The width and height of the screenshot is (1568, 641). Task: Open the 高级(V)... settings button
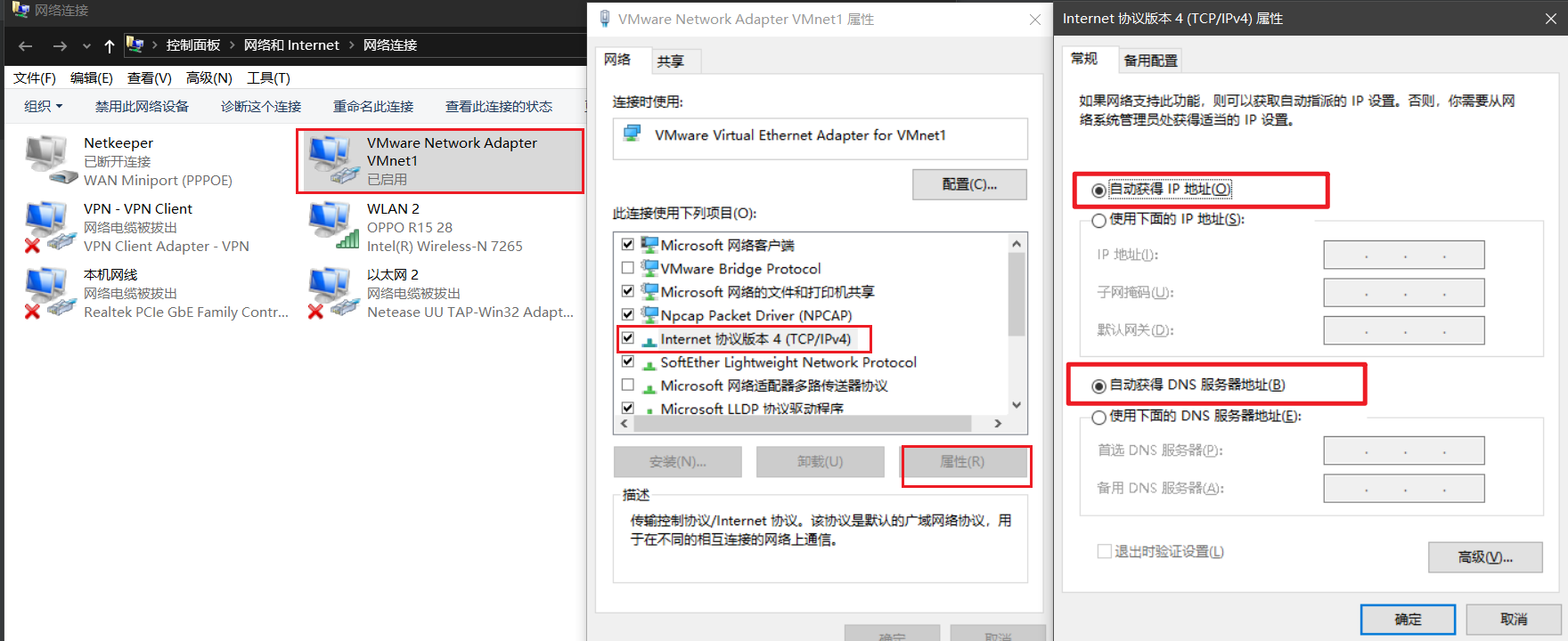(x=1485, y=557)
